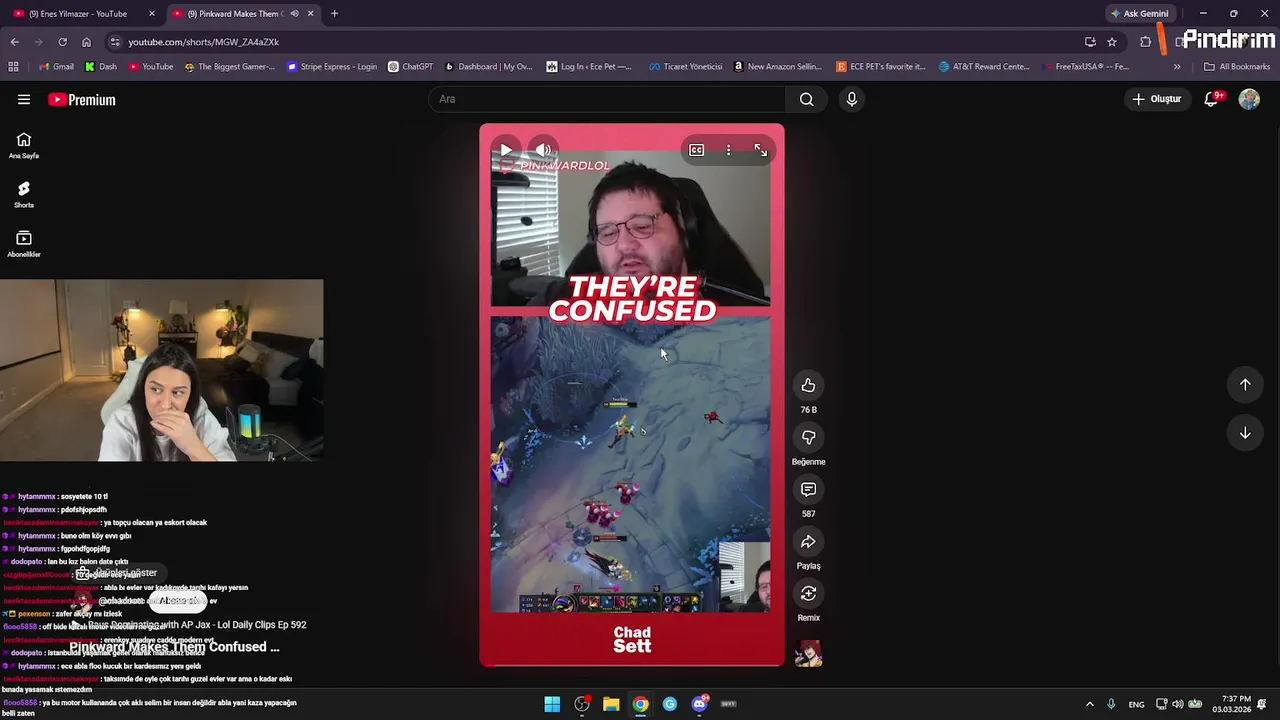Open File Explorer from taskbar
This screenshot has width=1280, height=720.
tap(611, 704)
